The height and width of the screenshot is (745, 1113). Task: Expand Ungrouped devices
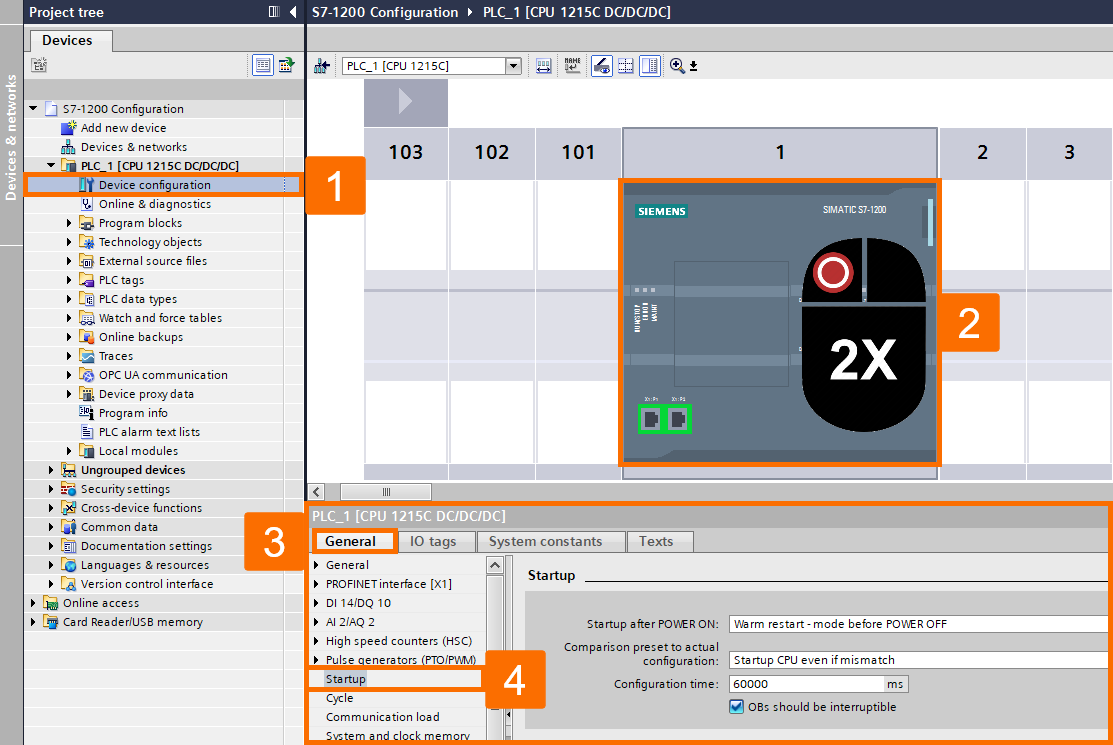(x=51, y=470)
